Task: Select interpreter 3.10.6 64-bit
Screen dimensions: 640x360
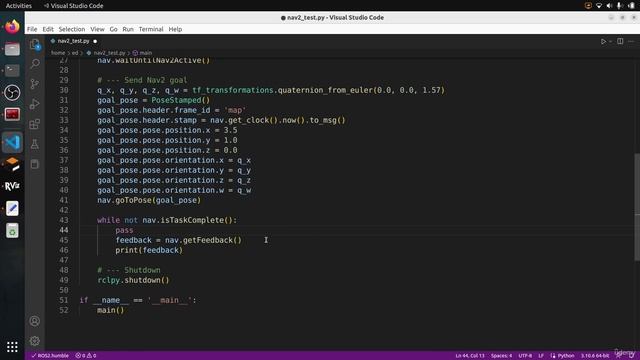Action: 595,356
